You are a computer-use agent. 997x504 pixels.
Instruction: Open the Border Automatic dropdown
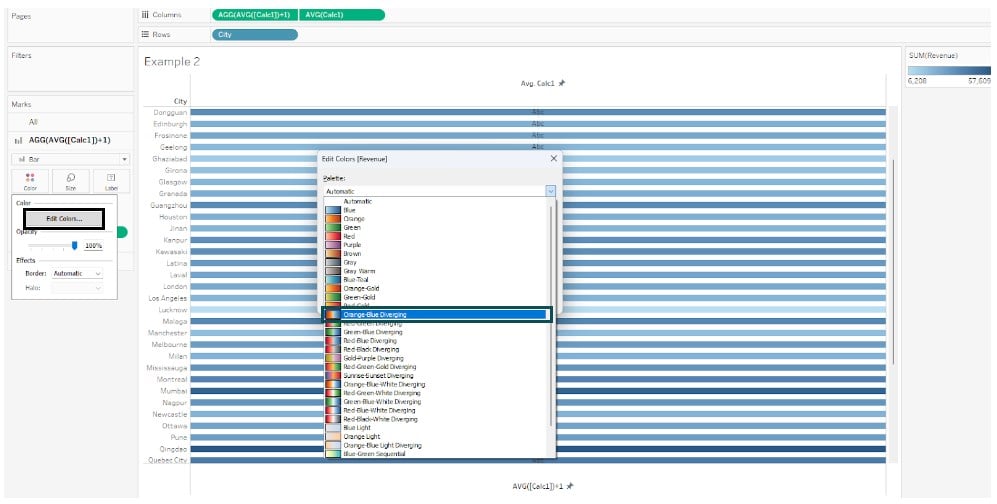[97, 273]
